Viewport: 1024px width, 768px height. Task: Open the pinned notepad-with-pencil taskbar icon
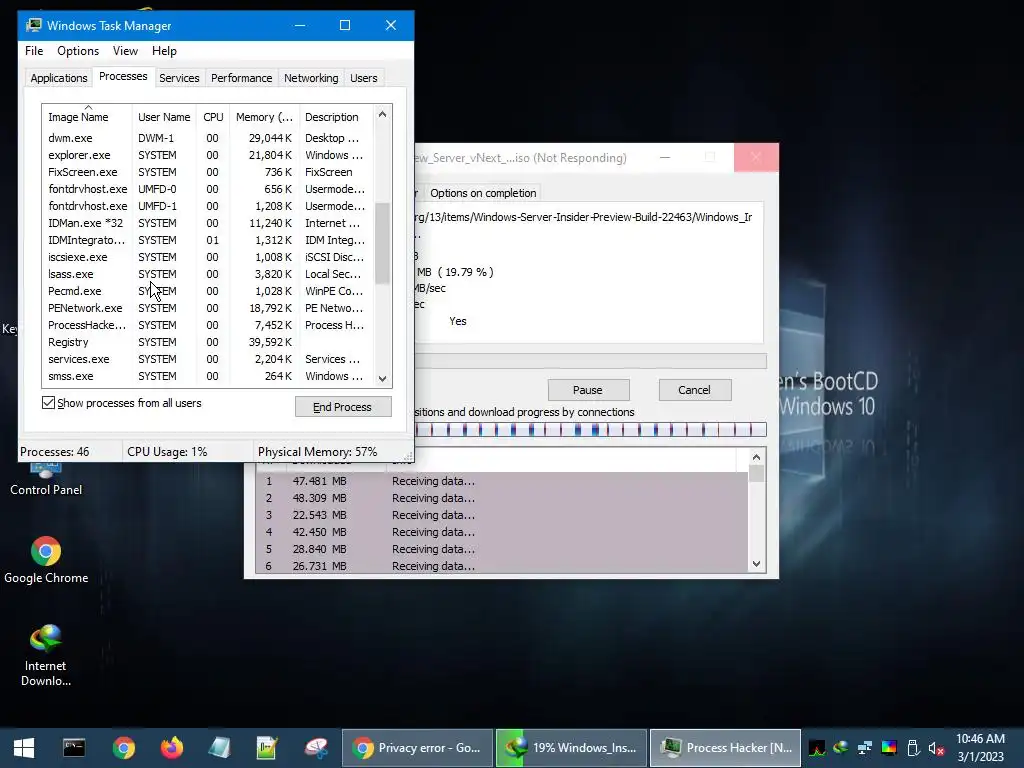(x=267, y=748)
